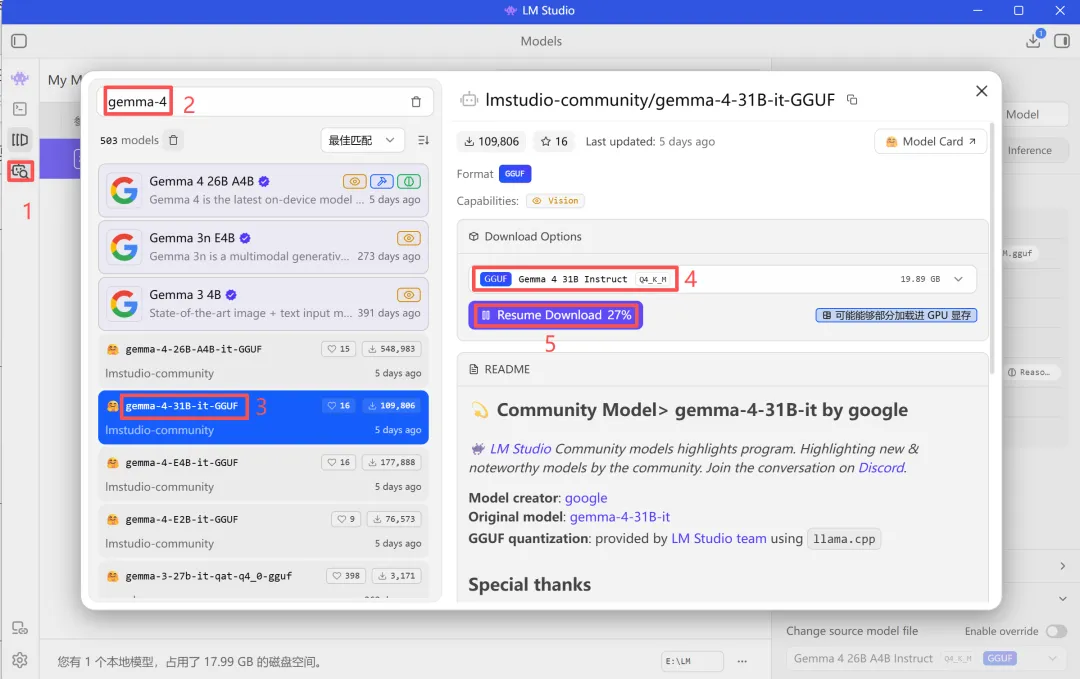Open the 最佳匹配 sort dropdown
This screenshot has height=679, width=1080.
tap(362, 140)
